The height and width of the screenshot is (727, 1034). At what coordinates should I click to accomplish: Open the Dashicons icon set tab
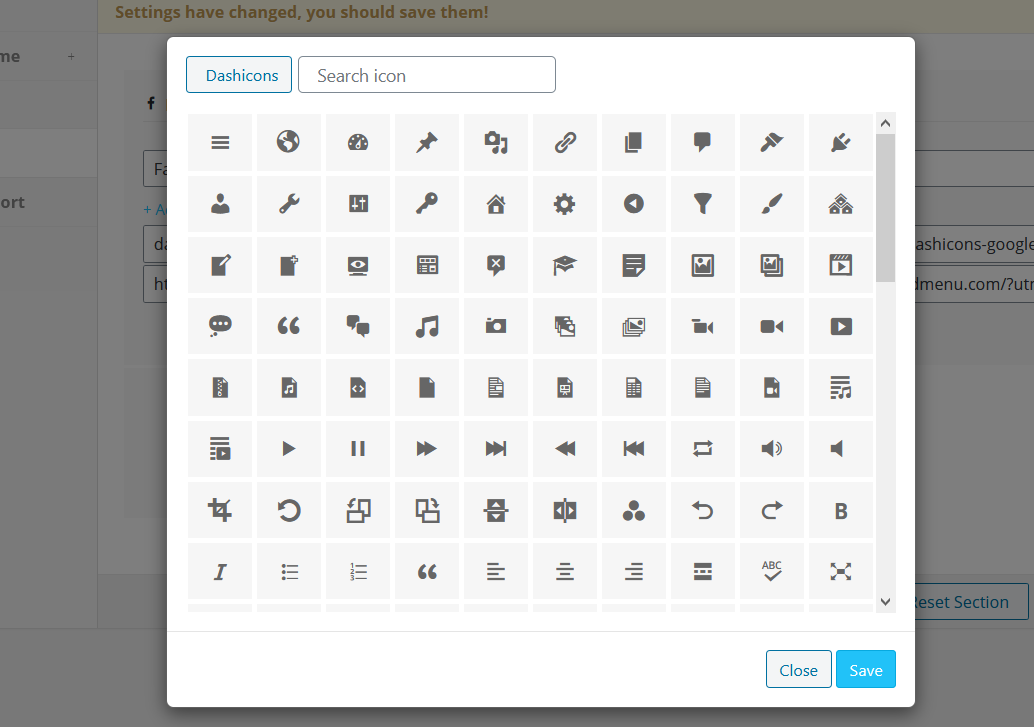(239, 75)
